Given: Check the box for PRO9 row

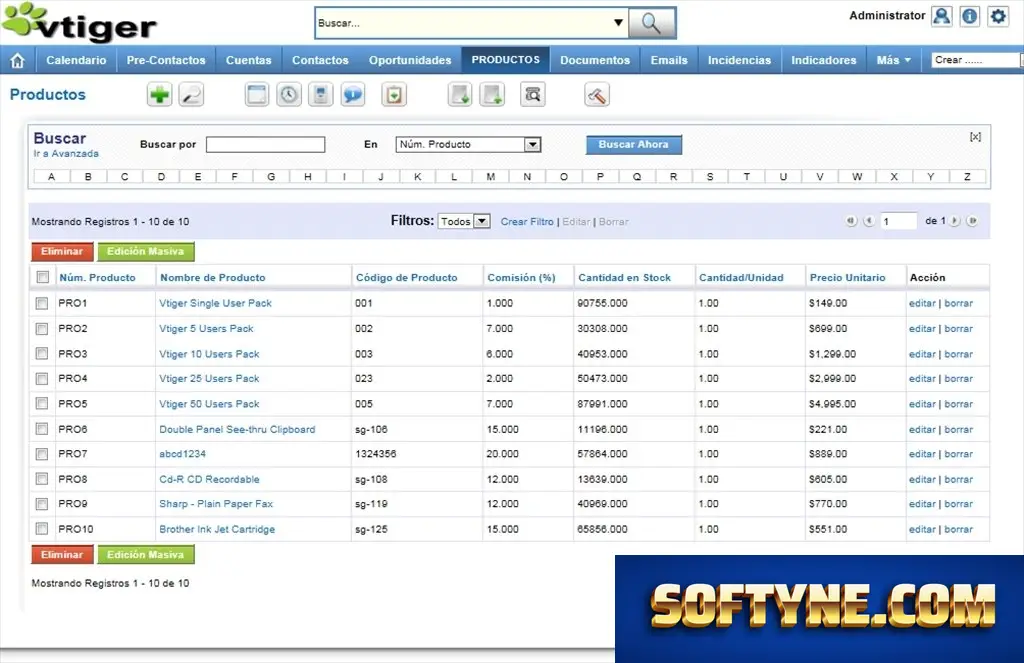Looking at the screenshot, I should (x=42, y=504).
